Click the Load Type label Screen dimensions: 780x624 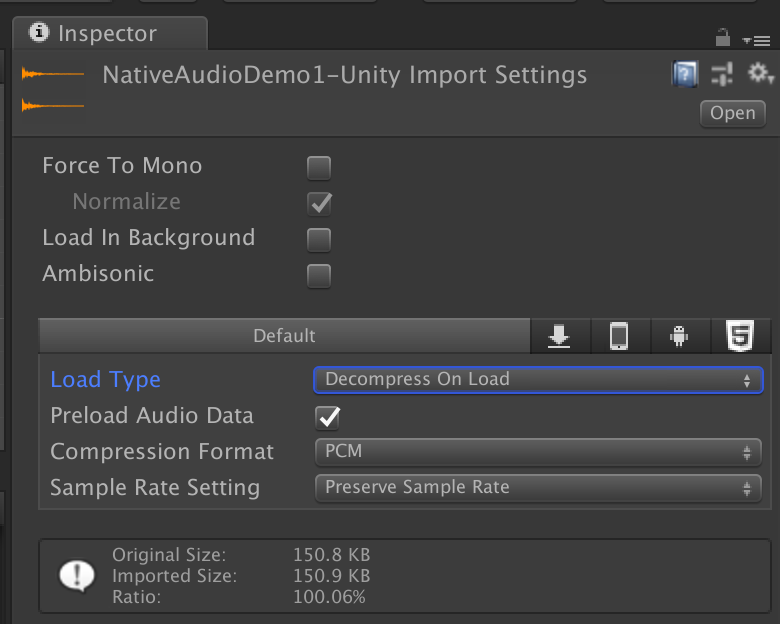tap(105, 380)
